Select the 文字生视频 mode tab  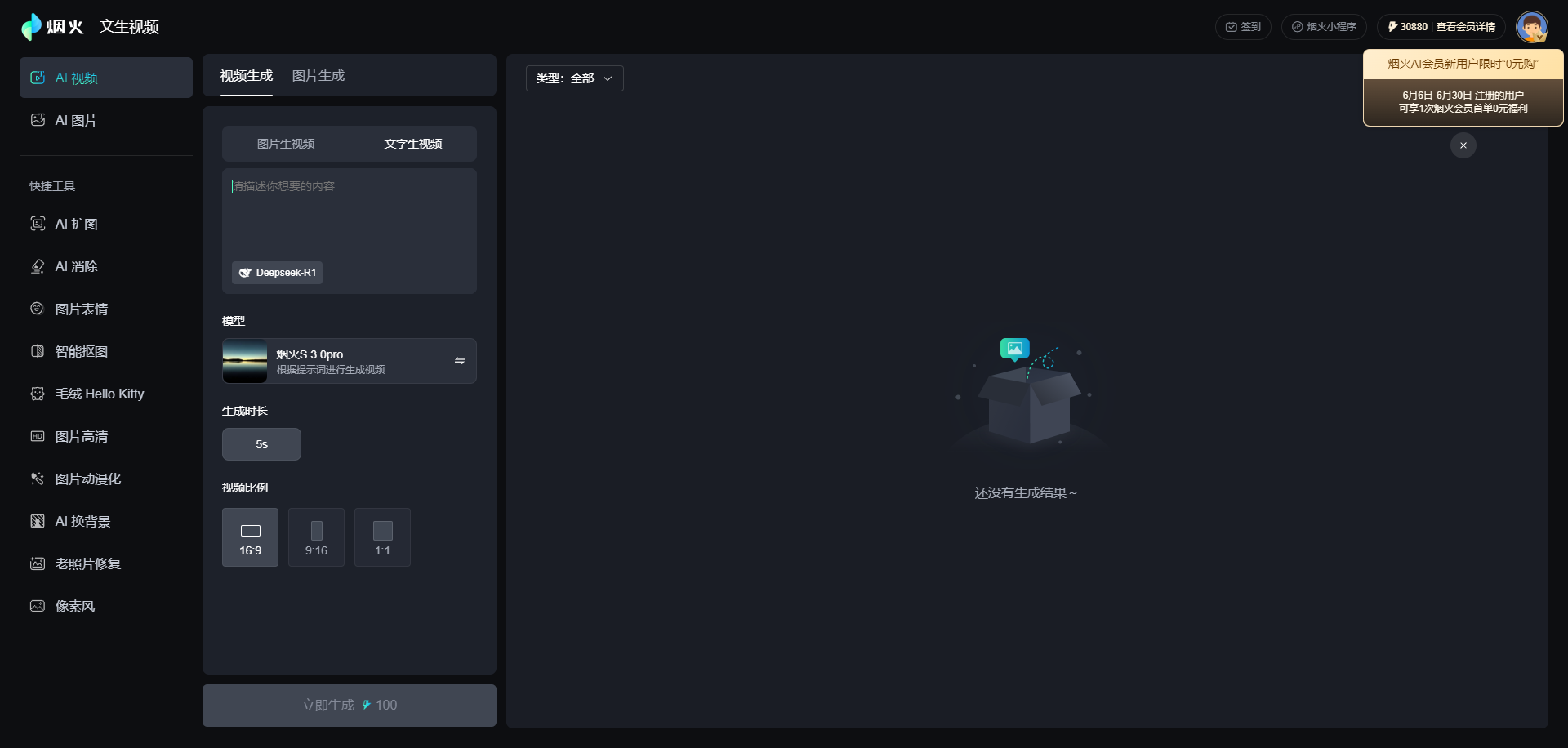[413, 144]
